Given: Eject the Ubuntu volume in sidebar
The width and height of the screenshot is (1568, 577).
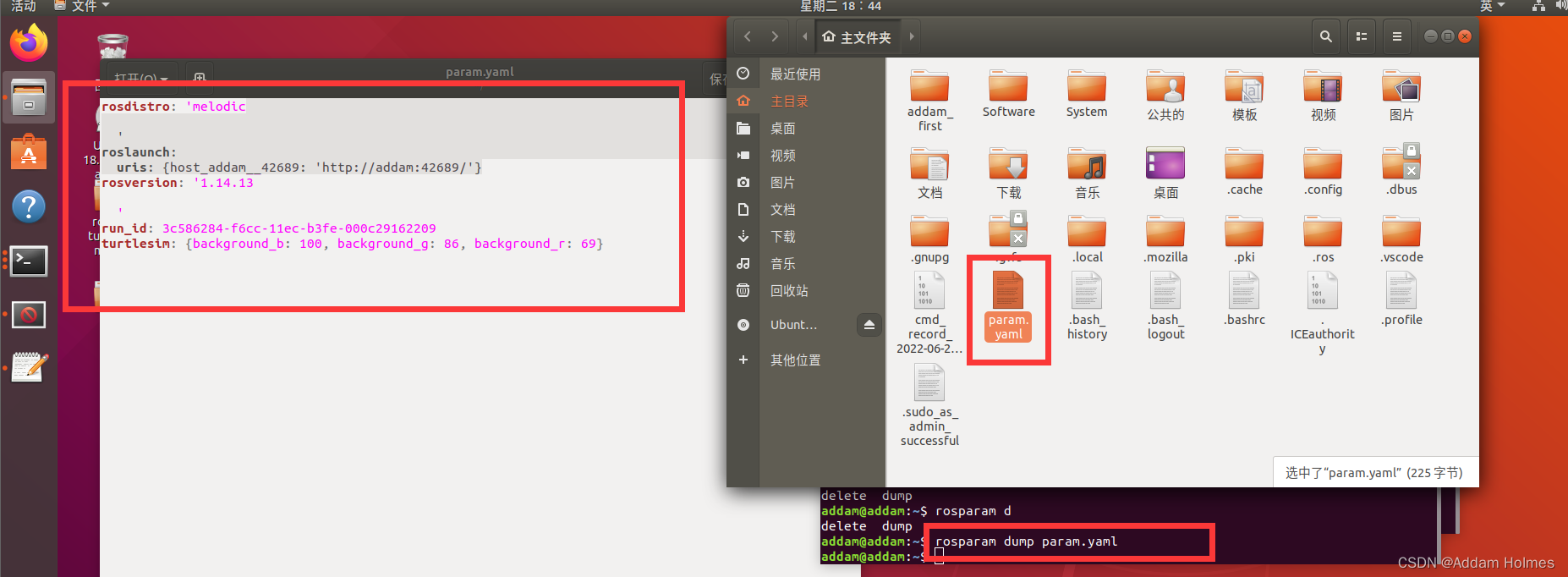Looking at the screenshot, I should coord(869,325).
